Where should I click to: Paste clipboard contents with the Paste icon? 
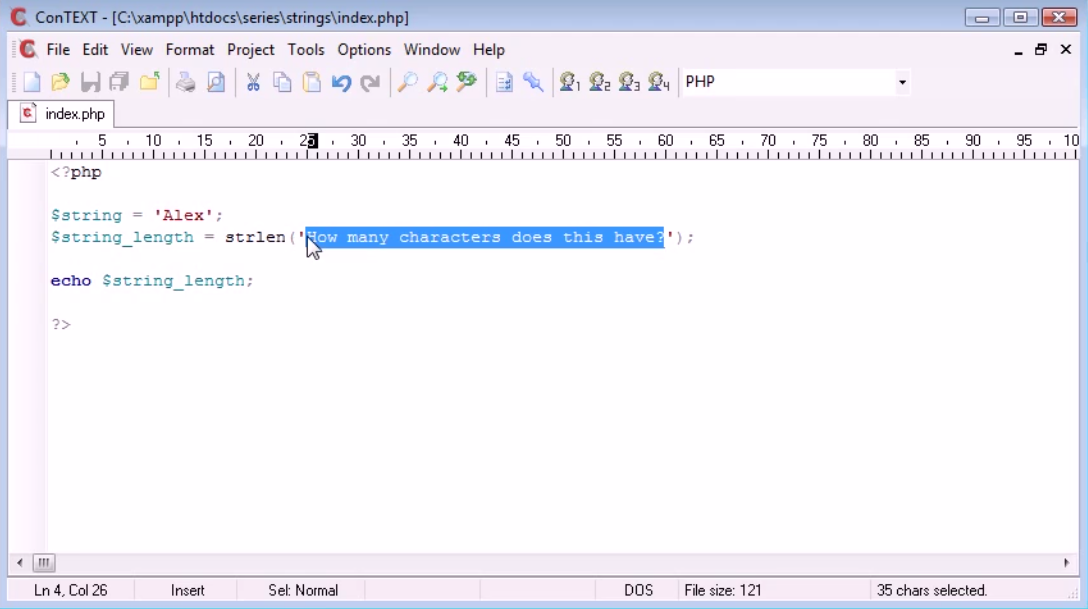point(312,82)
